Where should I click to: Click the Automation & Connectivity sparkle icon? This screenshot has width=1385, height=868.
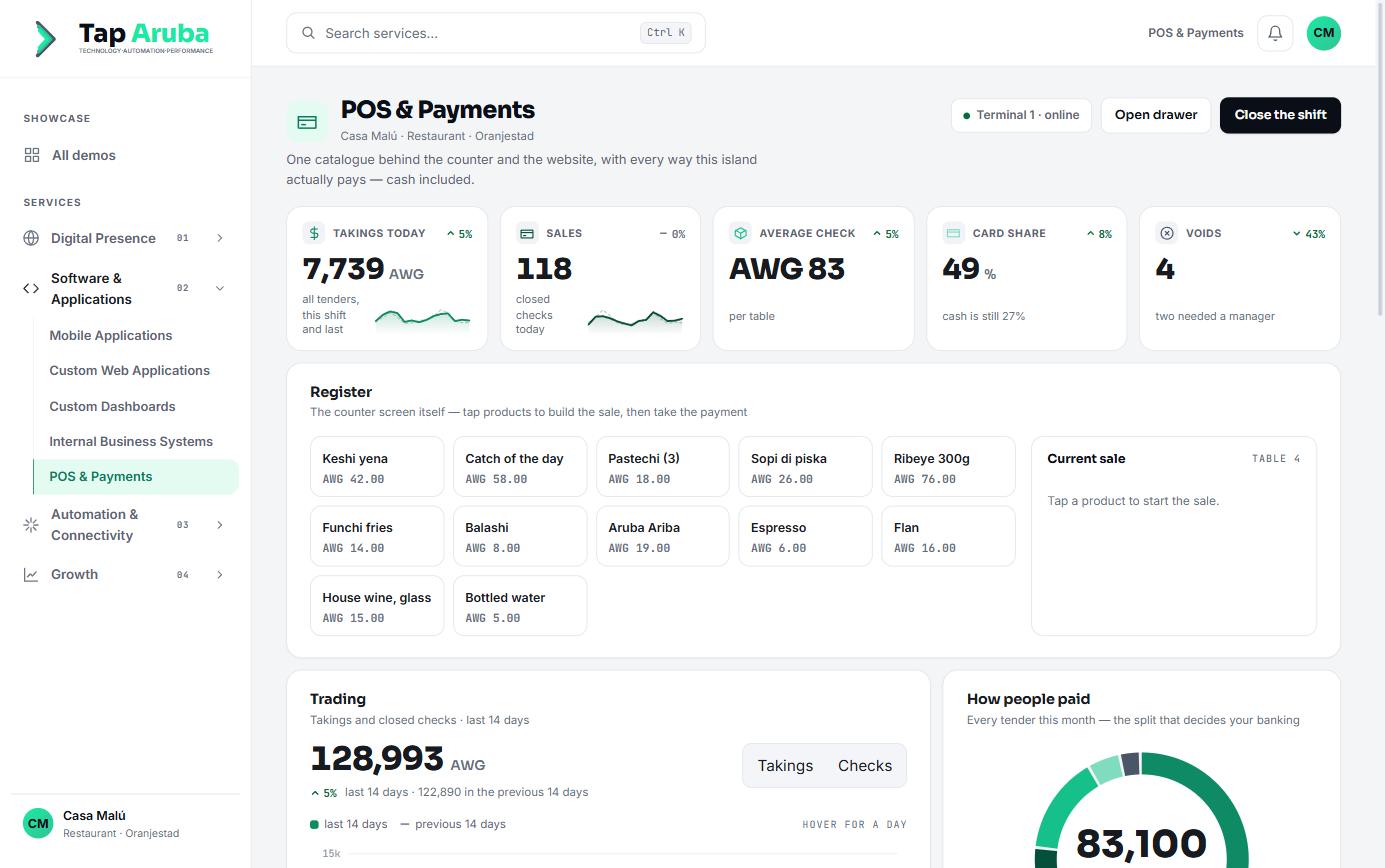[31, 524]
